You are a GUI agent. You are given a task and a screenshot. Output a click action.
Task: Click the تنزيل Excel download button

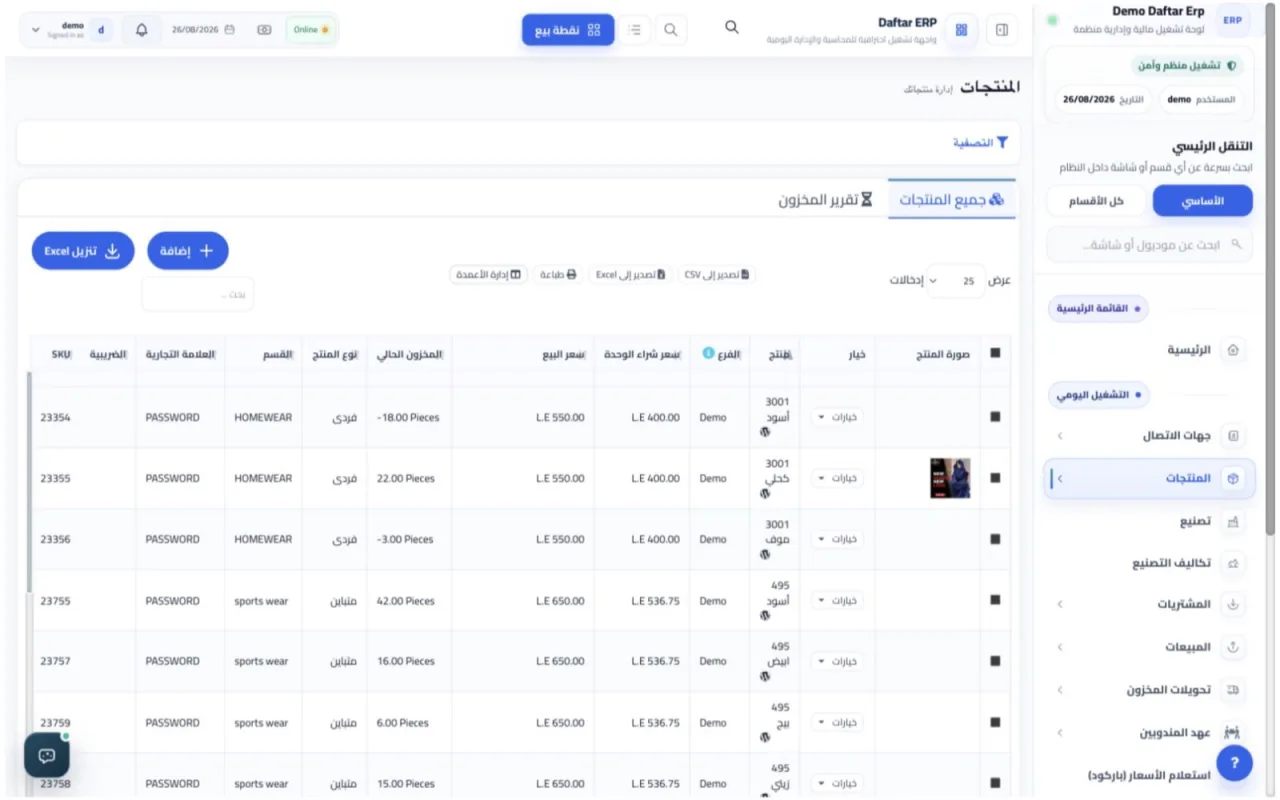(x=83, y=251)
